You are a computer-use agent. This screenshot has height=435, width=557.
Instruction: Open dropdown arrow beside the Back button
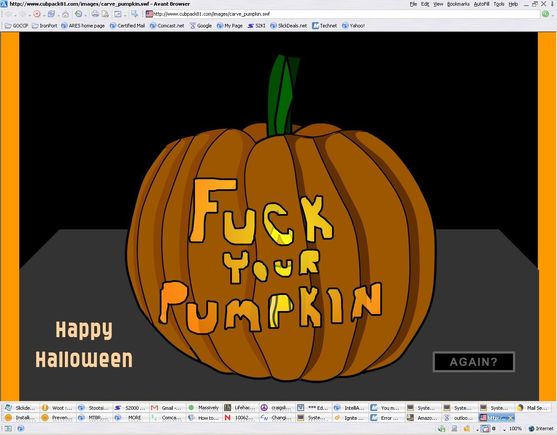tap(15, 15)
